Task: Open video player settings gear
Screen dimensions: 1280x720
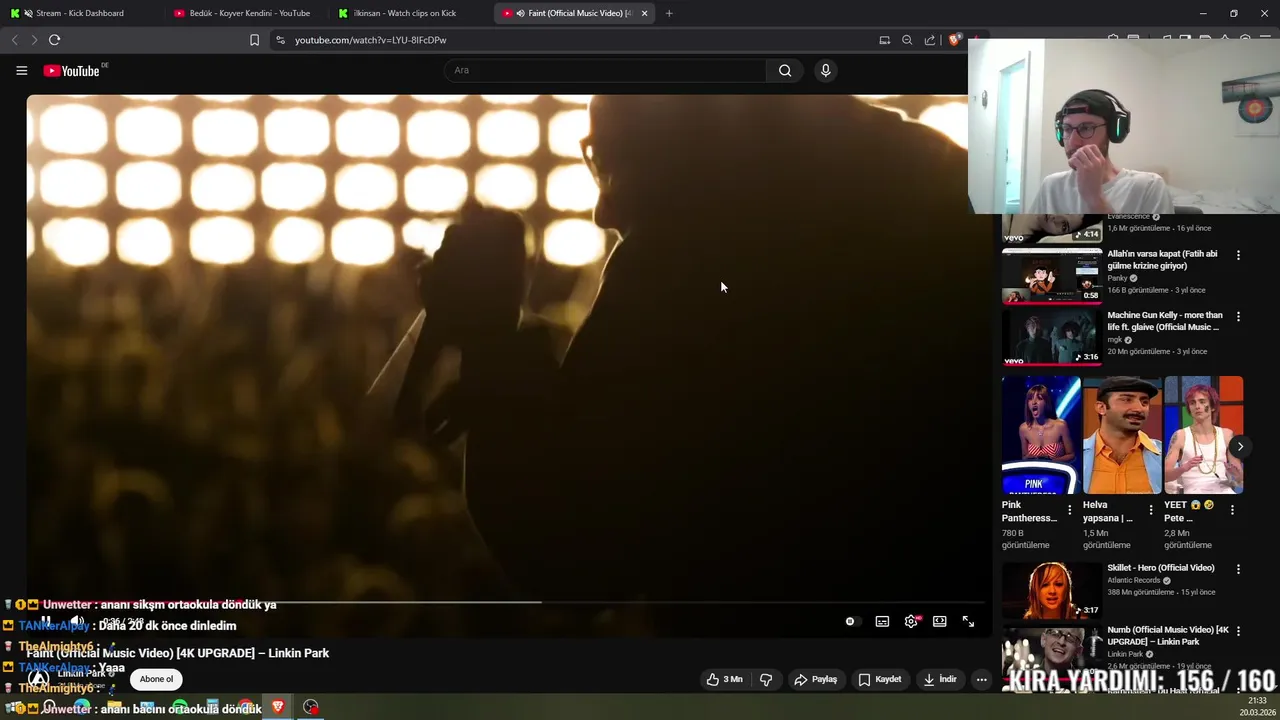Action: (x=911, y=621)
